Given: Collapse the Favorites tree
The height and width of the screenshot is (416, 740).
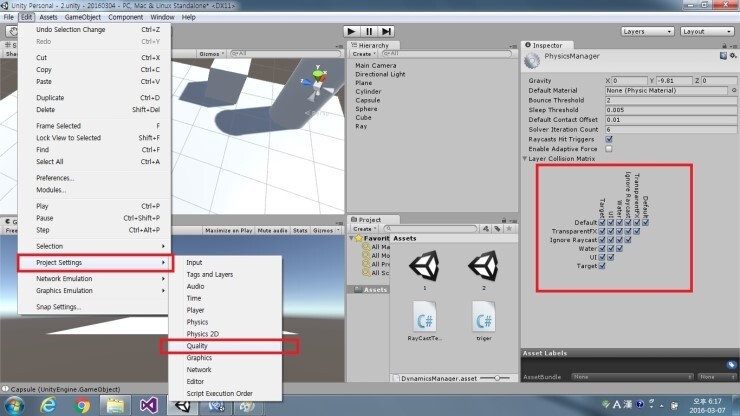Looking at the screenshot, I should click(352, 238).
